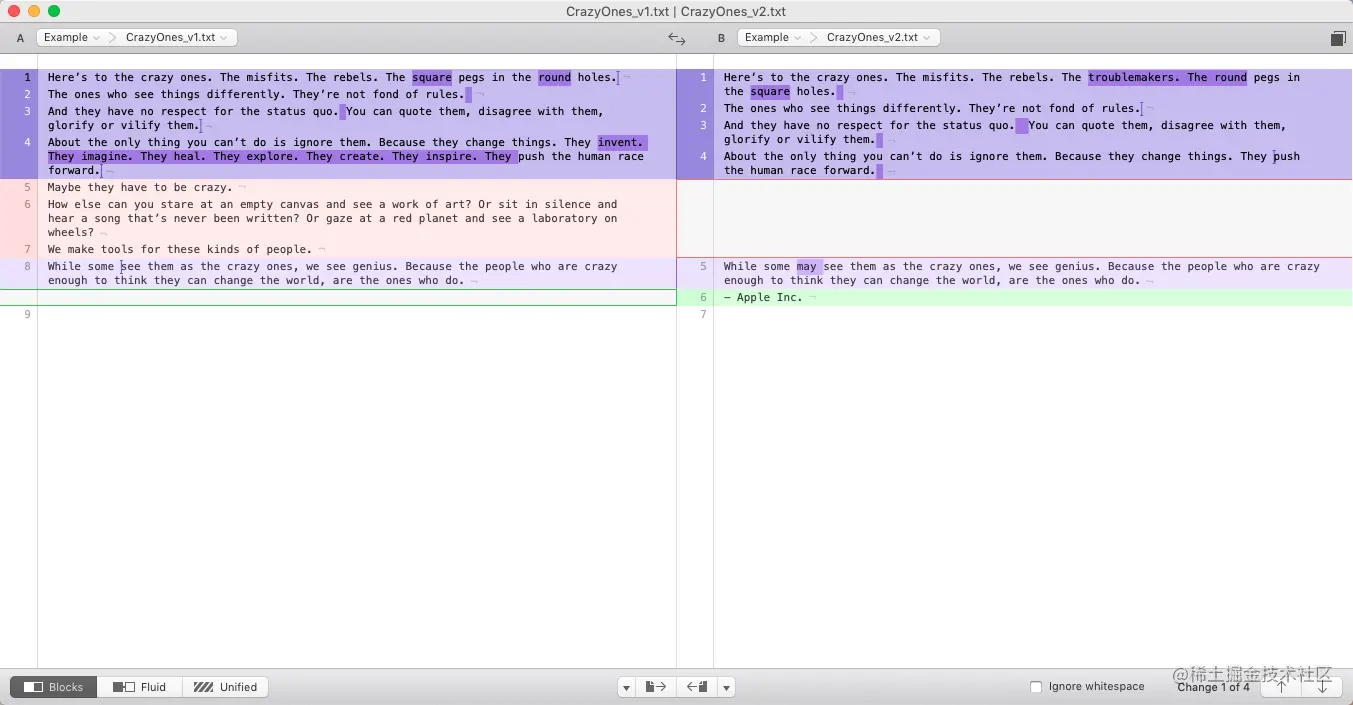
Task: Click the 'Change 1 of 4' status text
Action: coord(1213,687)
